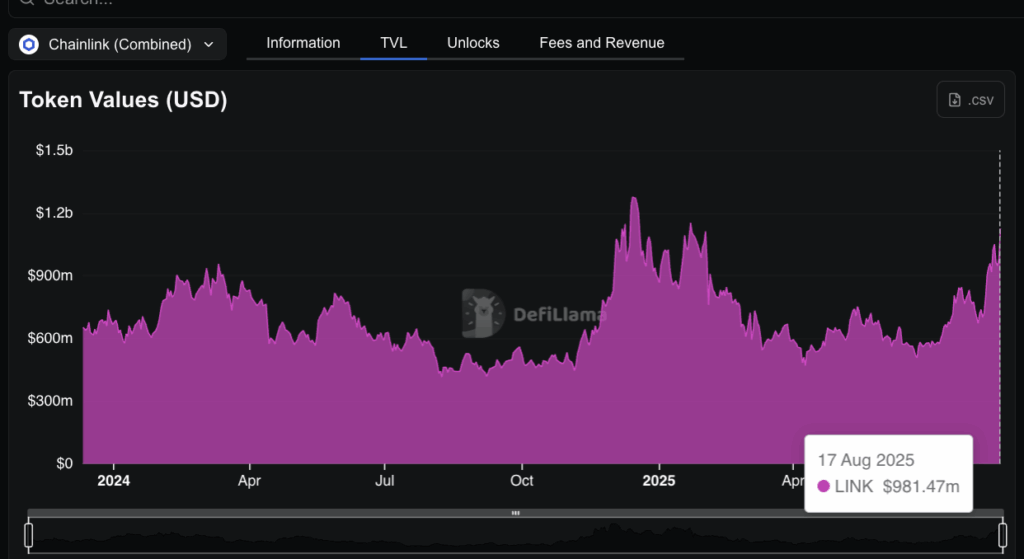Screen dimensions: 1024x559
Task: Go to the Fees and Revenue tab
Action: click(601, 43)
